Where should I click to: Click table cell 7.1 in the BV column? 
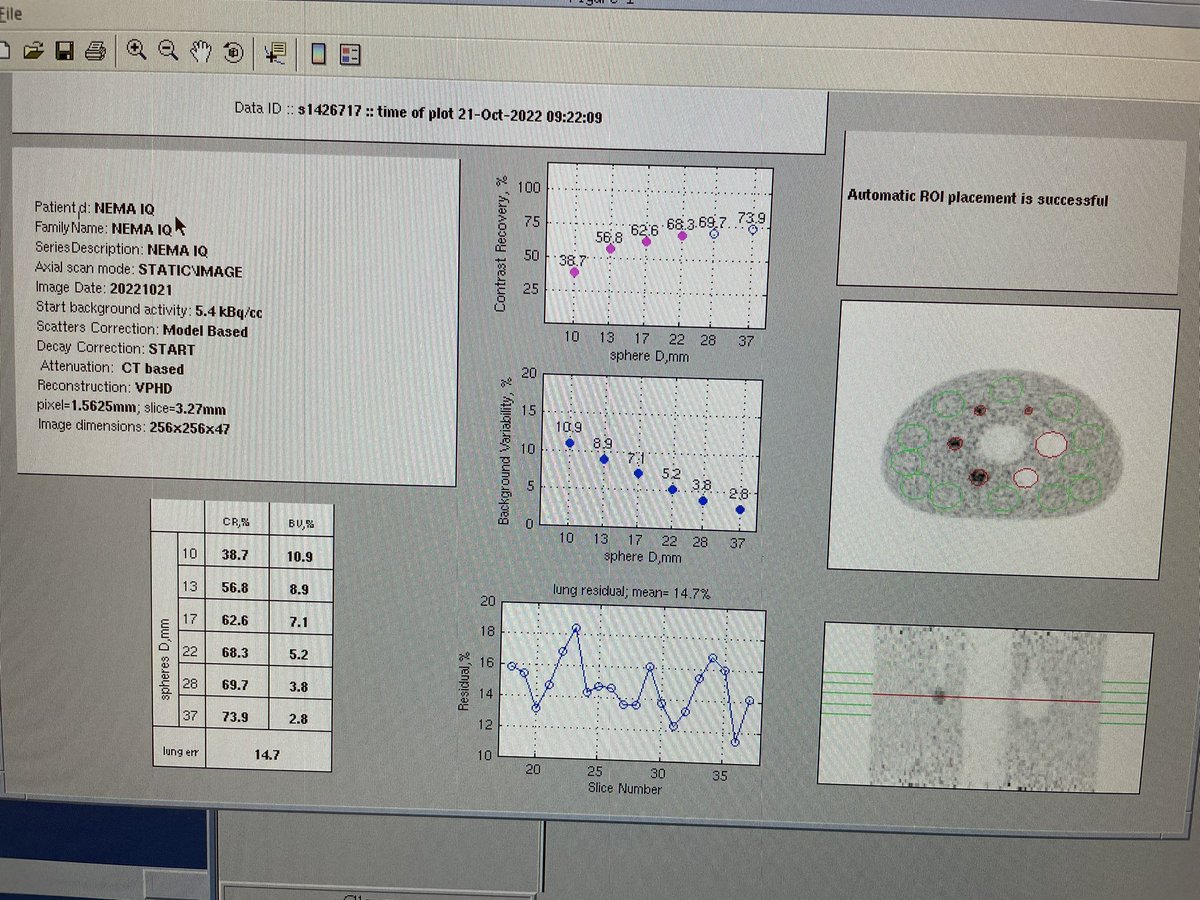coord(299,621)
